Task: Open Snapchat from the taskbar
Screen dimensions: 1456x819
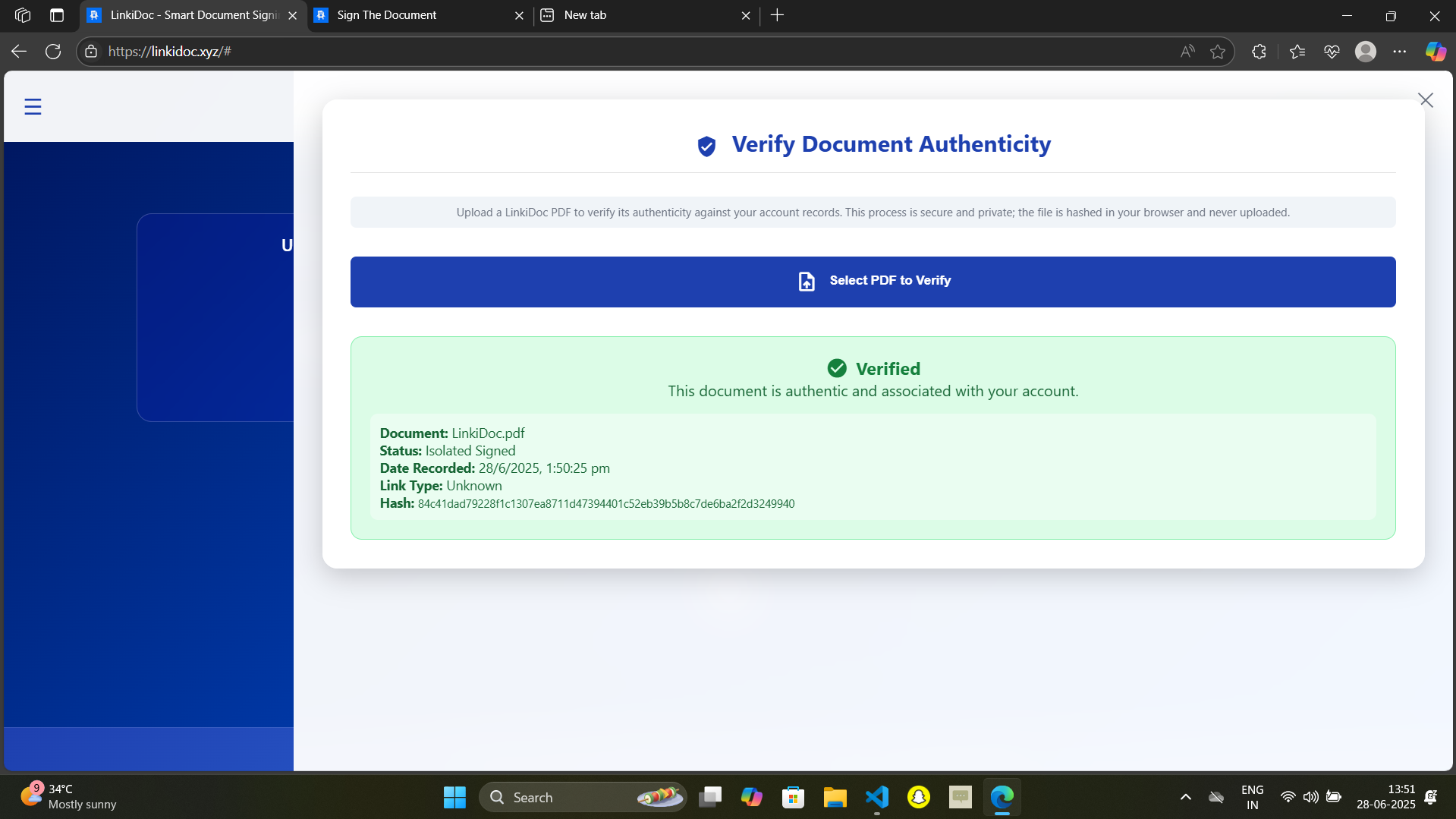Action: 919,797
